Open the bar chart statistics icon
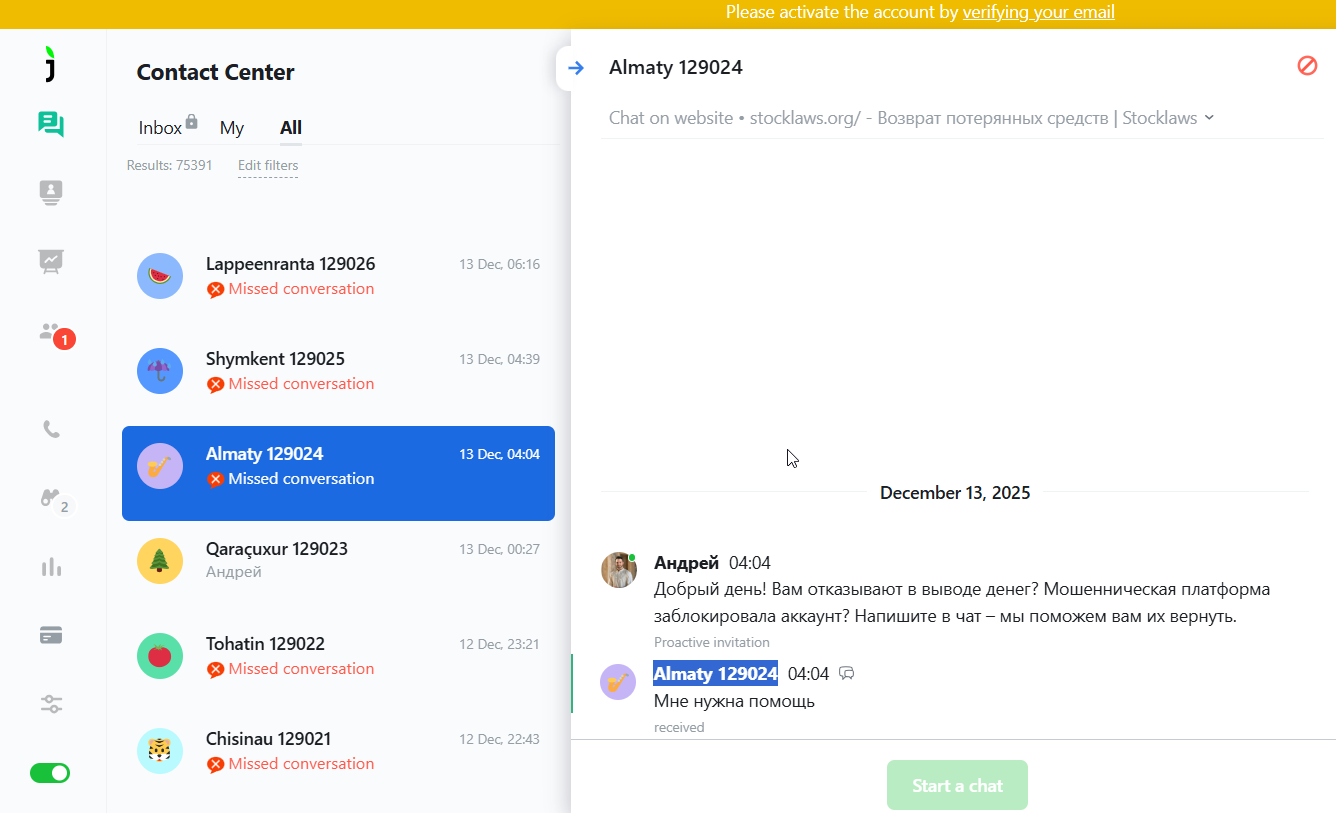Screen dimensions: 1336x813 click(51, 567)
